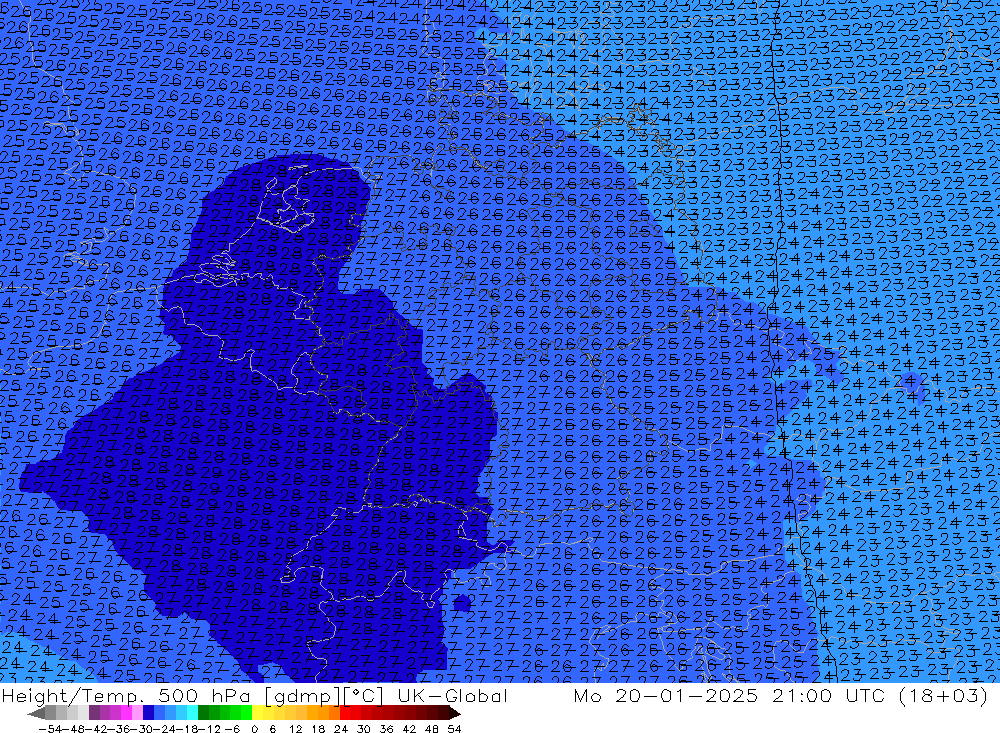Image resolution: width=1000 pixels, height=733 pixels.
Task: Select the pale cyan swatch left of dark green
Action: point(192,713)
